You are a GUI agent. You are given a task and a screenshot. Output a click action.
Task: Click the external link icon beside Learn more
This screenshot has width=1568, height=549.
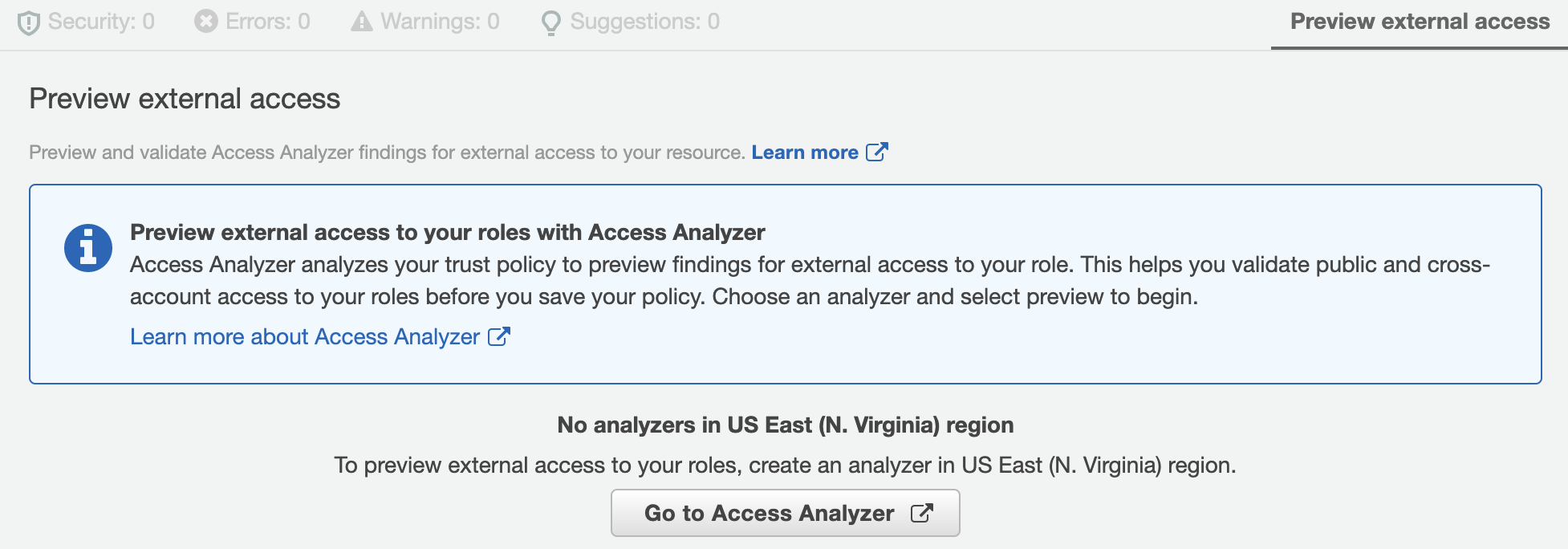pos(879,151)
